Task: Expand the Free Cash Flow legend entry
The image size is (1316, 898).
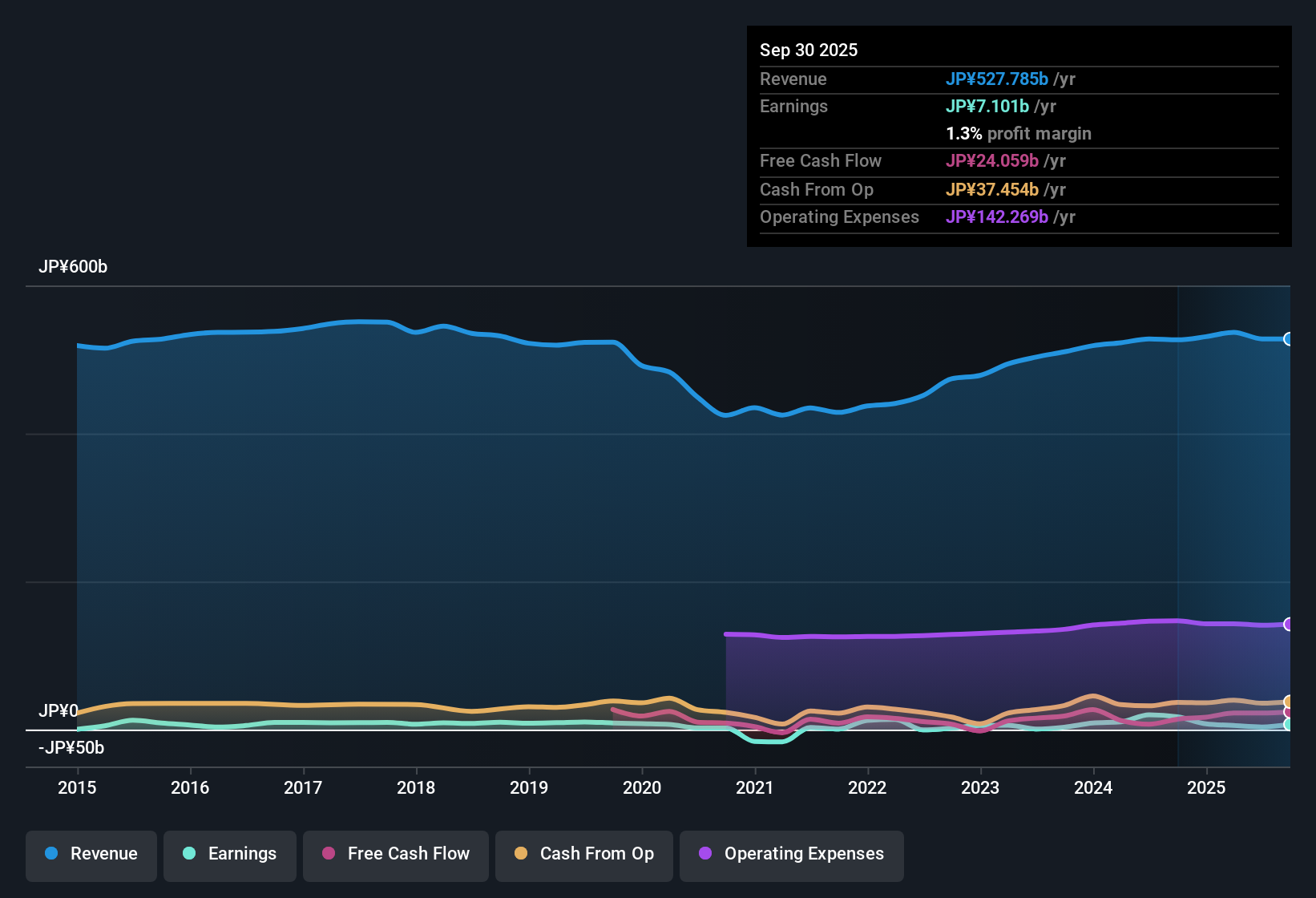Action: (395, 854)
